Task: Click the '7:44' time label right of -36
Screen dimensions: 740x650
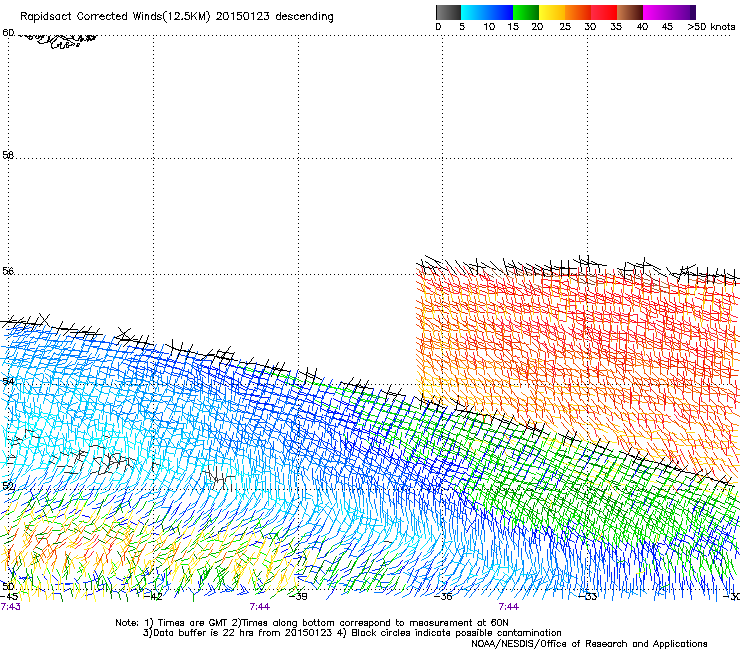Action: (x=509, y=607)
